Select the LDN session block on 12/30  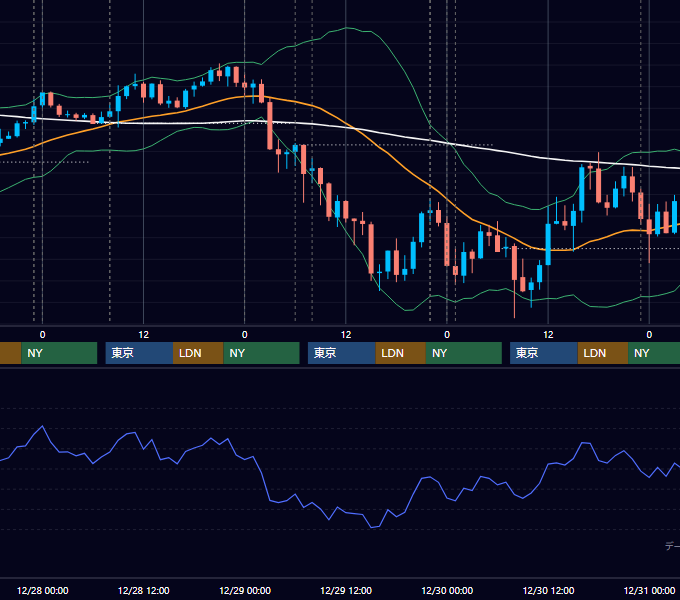click(603, 353)
